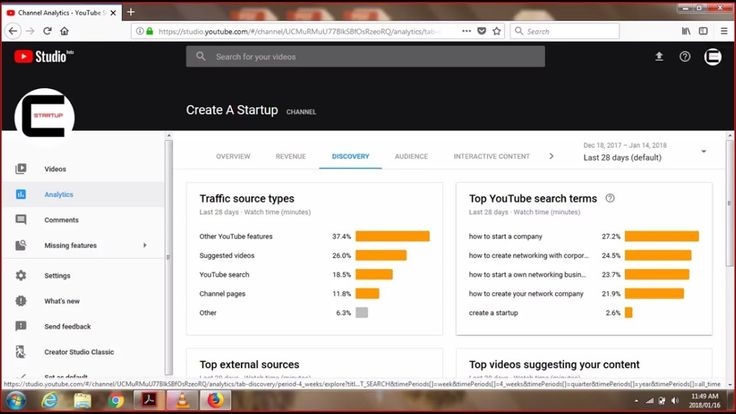Open the Firefox hamburger menu
The width and height of the screenshot is (736, 414).
coord(724,31)
